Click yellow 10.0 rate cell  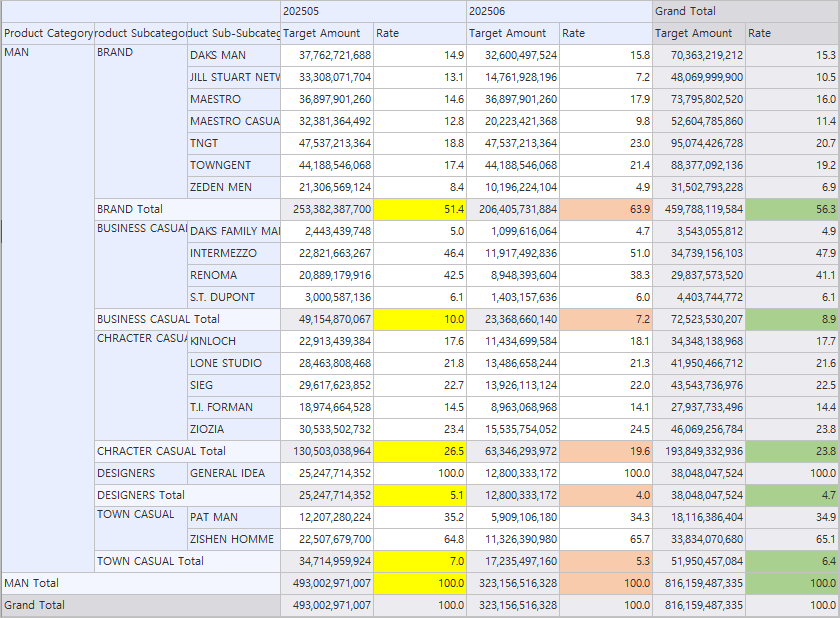[420, 319]
